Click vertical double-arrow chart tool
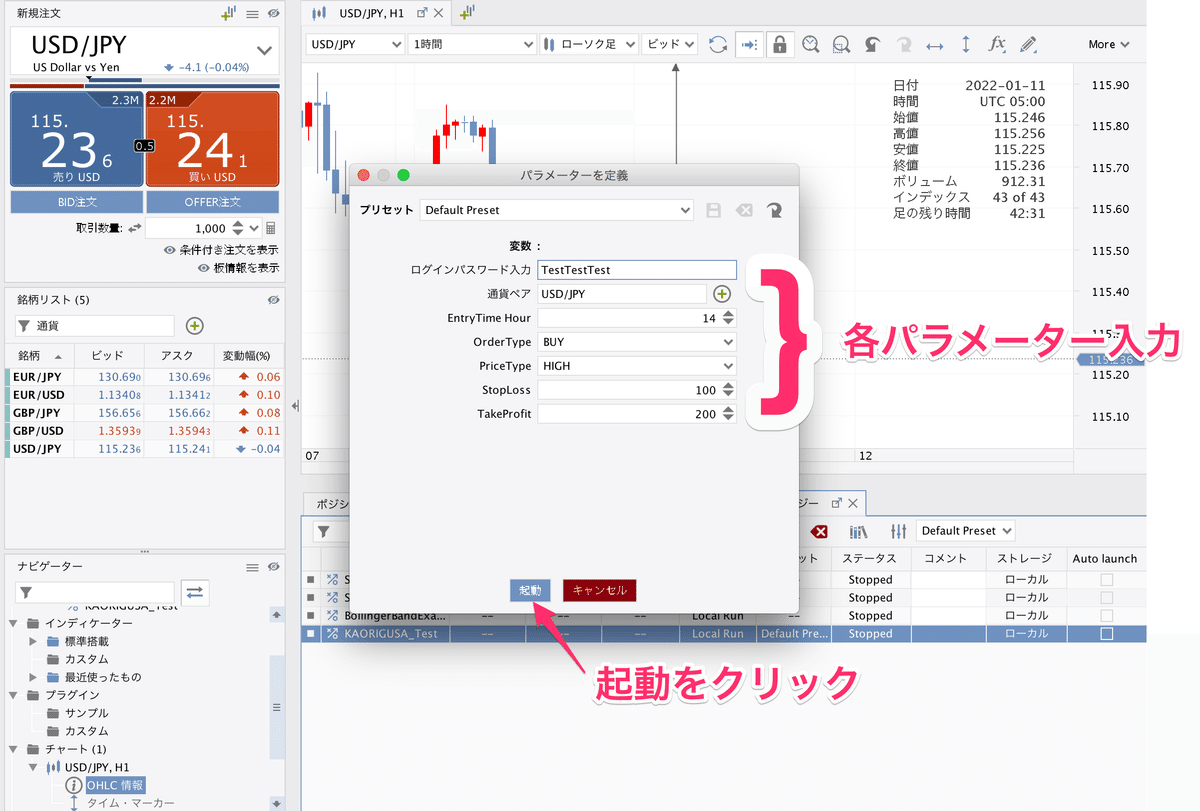This screenshot has height=811, width=1200. click(965, 44)
